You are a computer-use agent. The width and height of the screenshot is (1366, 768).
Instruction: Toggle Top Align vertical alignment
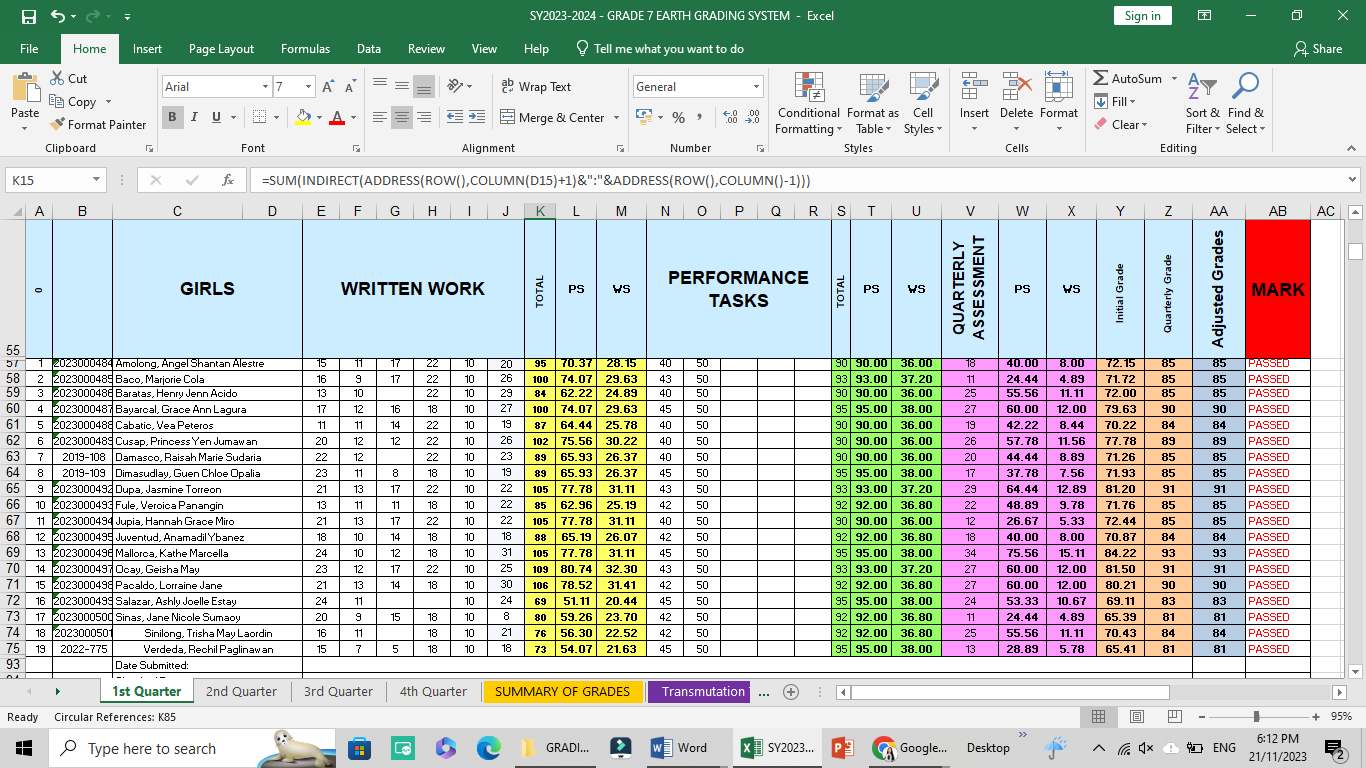[x=379, y=86]
